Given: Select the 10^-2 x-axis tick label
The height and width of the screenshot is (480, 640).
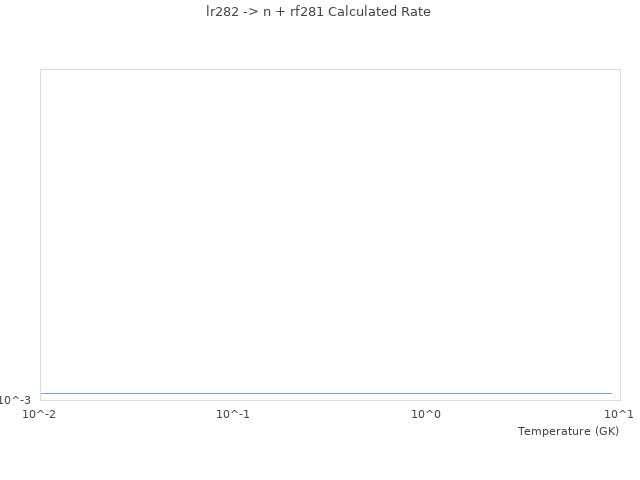Looking at the screenshot, I should tap(40, 414).
